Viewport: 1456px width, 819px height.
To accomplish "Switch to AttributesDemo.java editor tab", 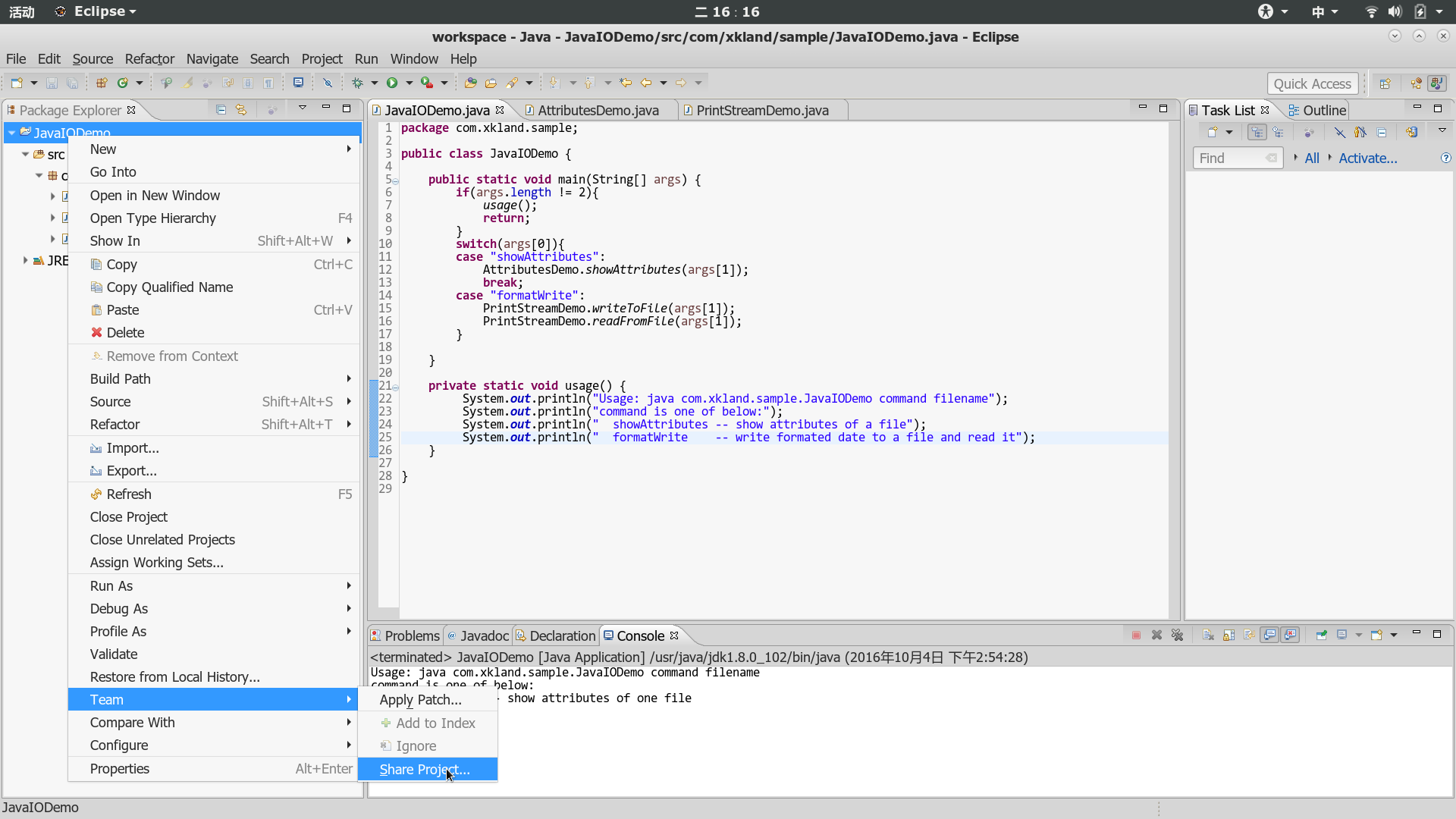I will pos(598,111).
